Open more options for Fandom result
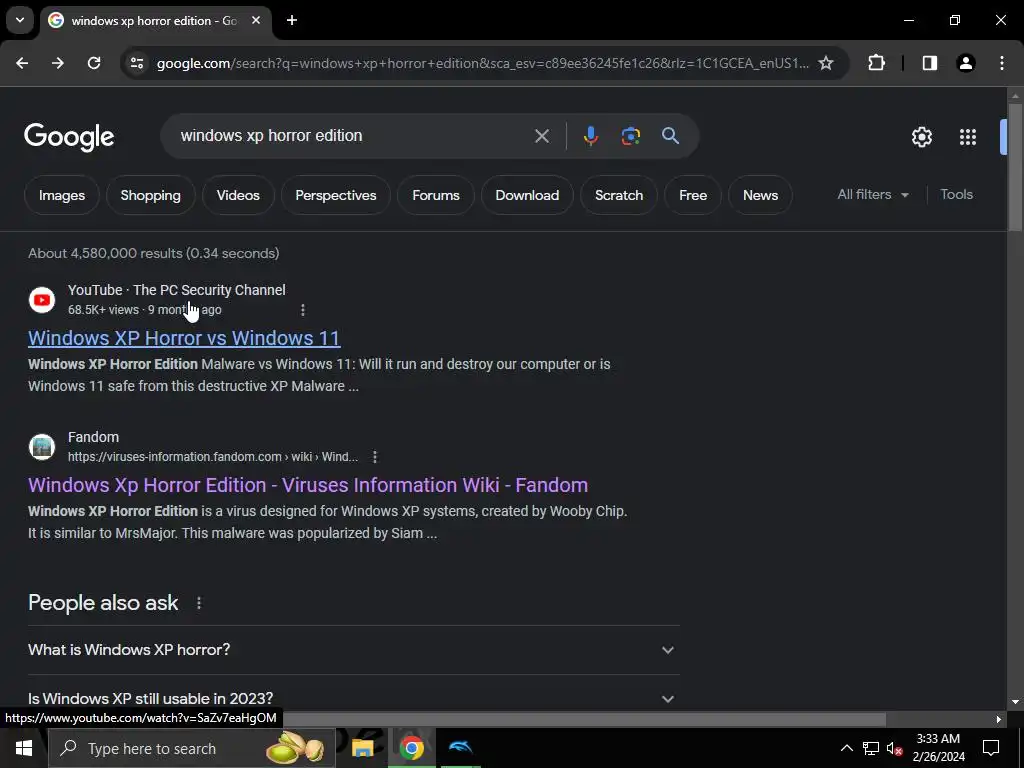Image resolution: width=1024 pixels, height=768 pixels. click(375, 457)
